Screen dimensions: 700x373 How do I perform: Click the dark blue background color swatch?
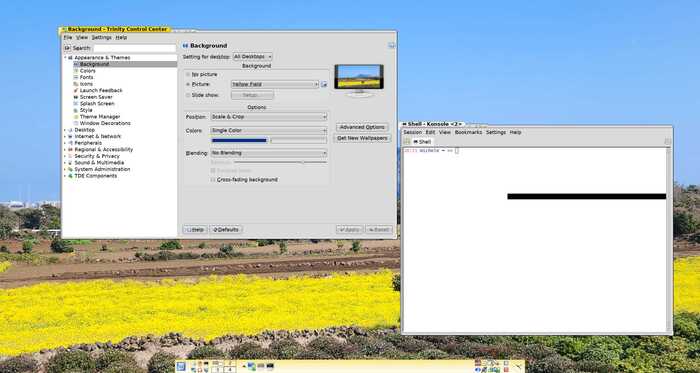[239, 140]
